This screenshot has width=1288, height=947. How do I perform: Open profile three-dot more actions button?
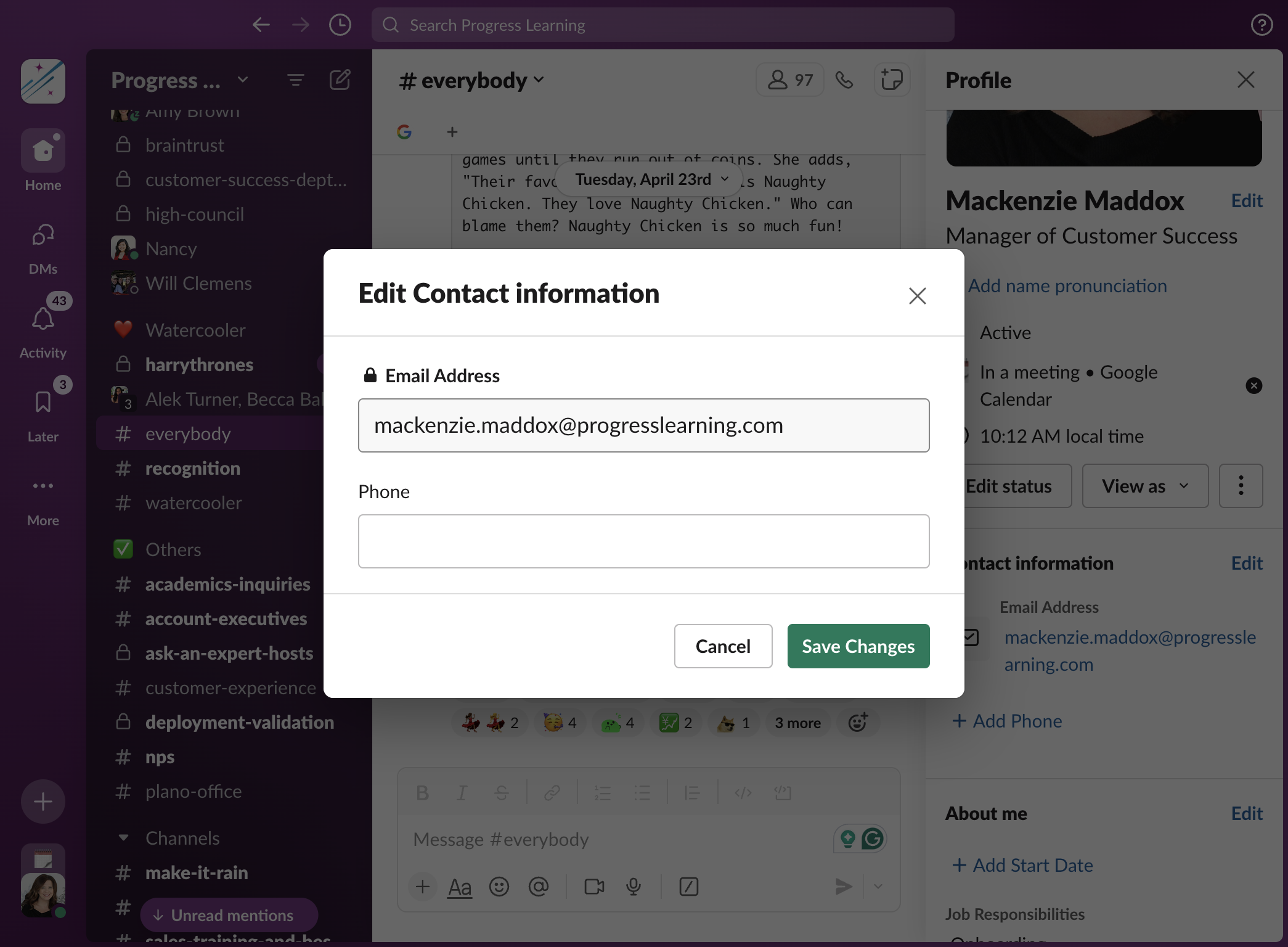pyautogui.click(x=1241, y=486)
